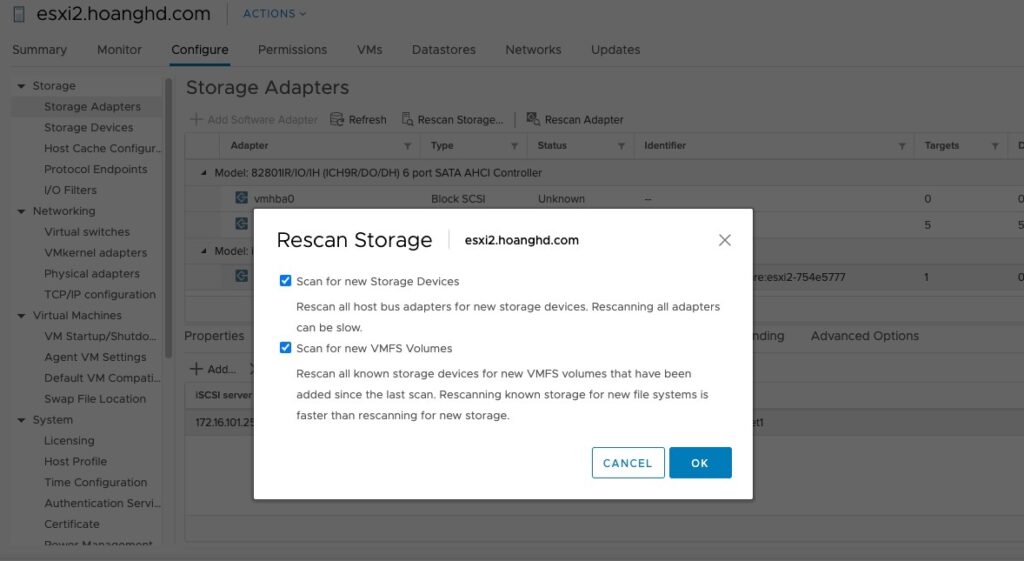Open Virtual switches settings
The image size is (1024, 561).
pyautogui.click(x=87, y=232)
